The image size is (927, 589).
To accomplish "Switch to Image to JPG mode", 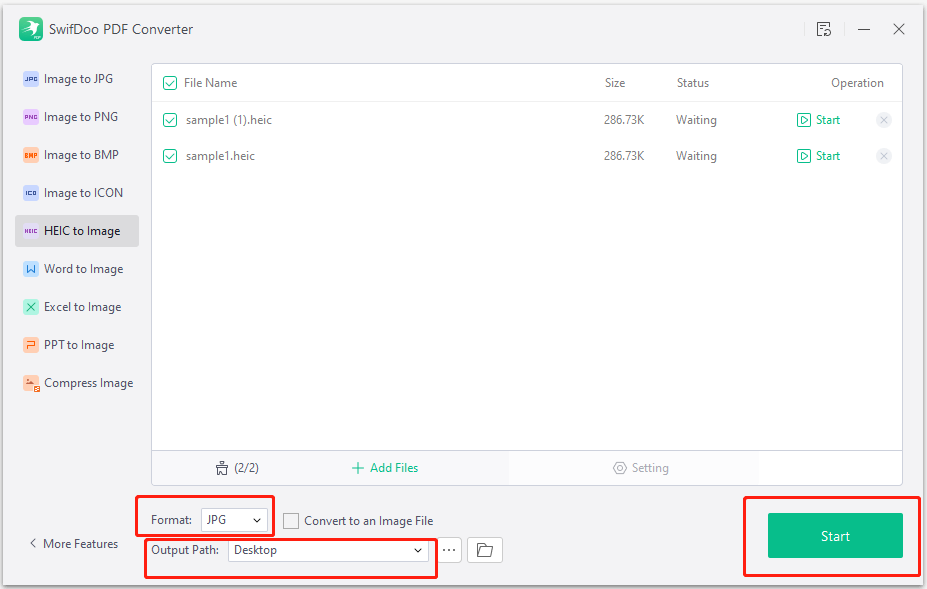I will [x=77, y=79].
